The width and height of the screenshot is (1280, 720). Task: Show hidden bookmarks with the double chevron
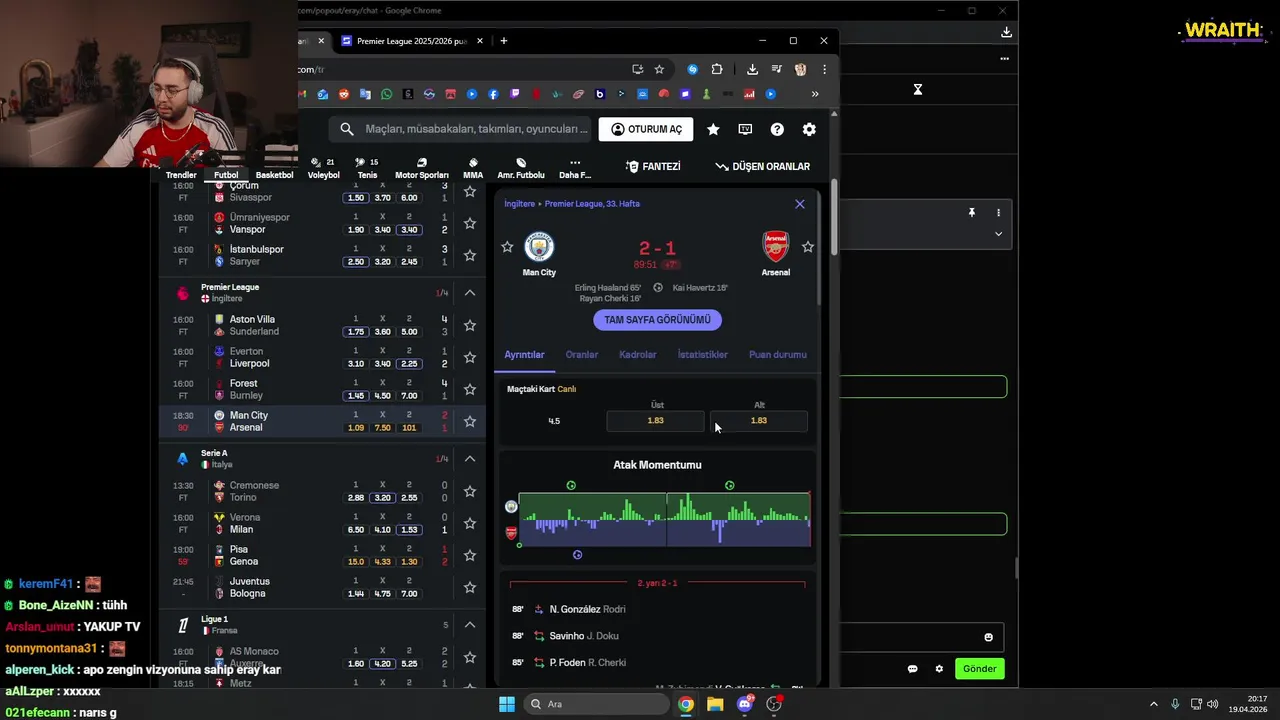pos(815,94)
